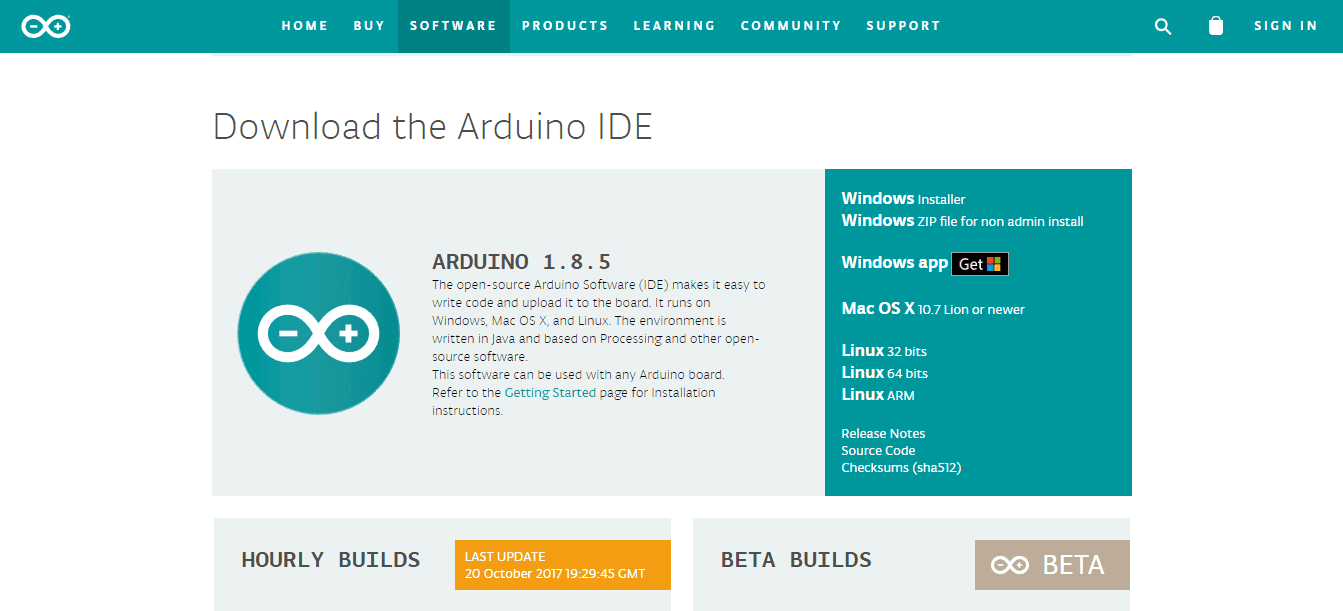The width and height of the screenshot is (1343, 611).
Task: Click the BETA BUILDS heading
Action: tap(796, 560)
